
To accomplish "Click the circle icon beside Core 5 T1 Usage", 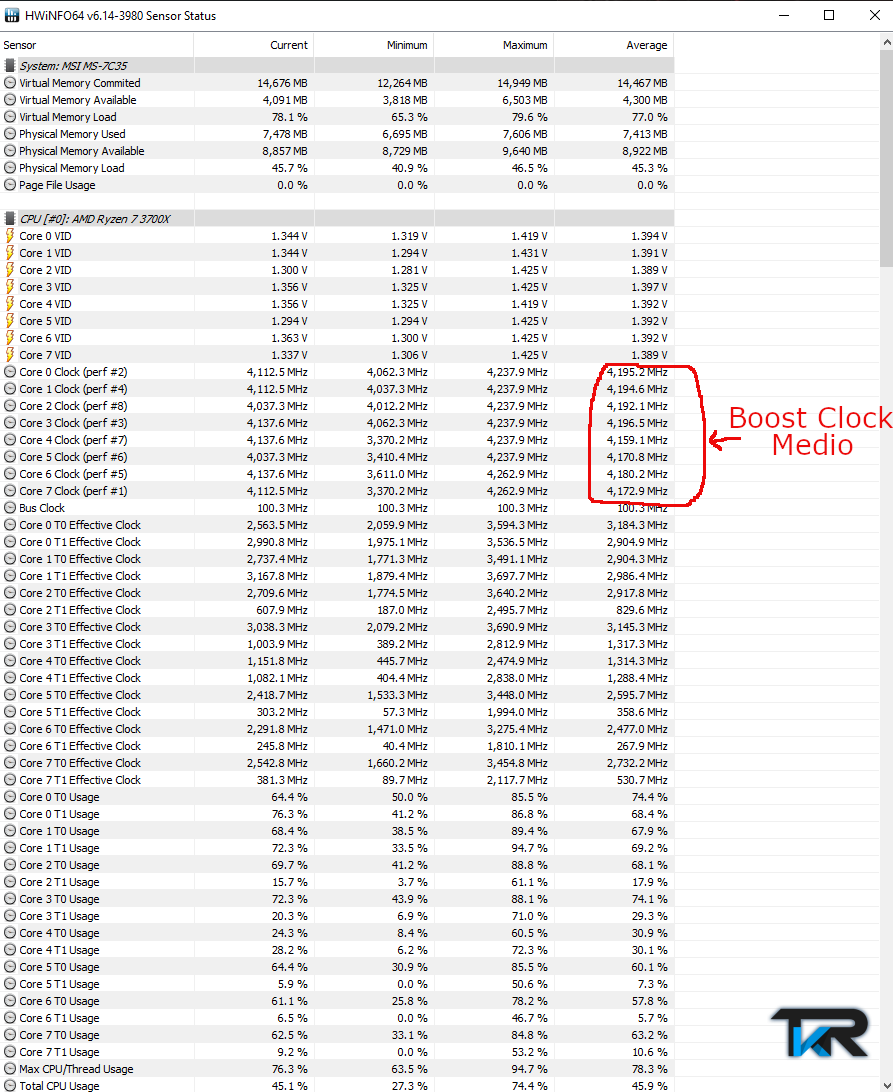I will pos(10,984).
